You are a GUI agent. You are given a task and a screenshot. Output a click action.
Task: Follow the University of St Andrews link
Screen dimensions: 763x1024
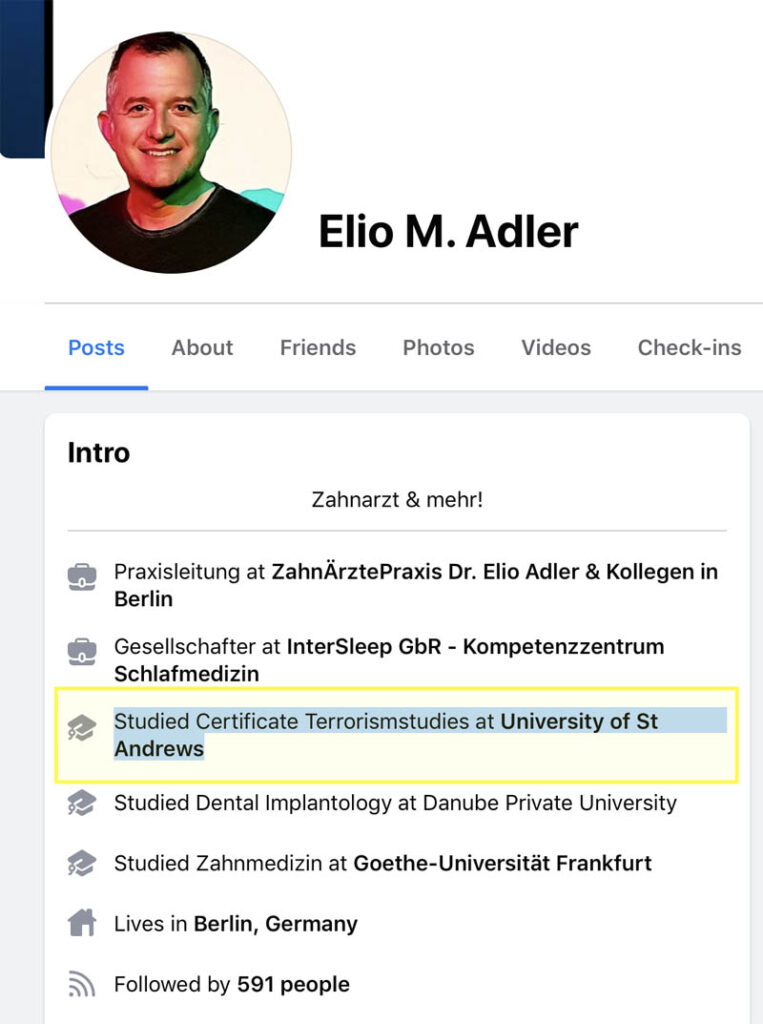point(578,721)
